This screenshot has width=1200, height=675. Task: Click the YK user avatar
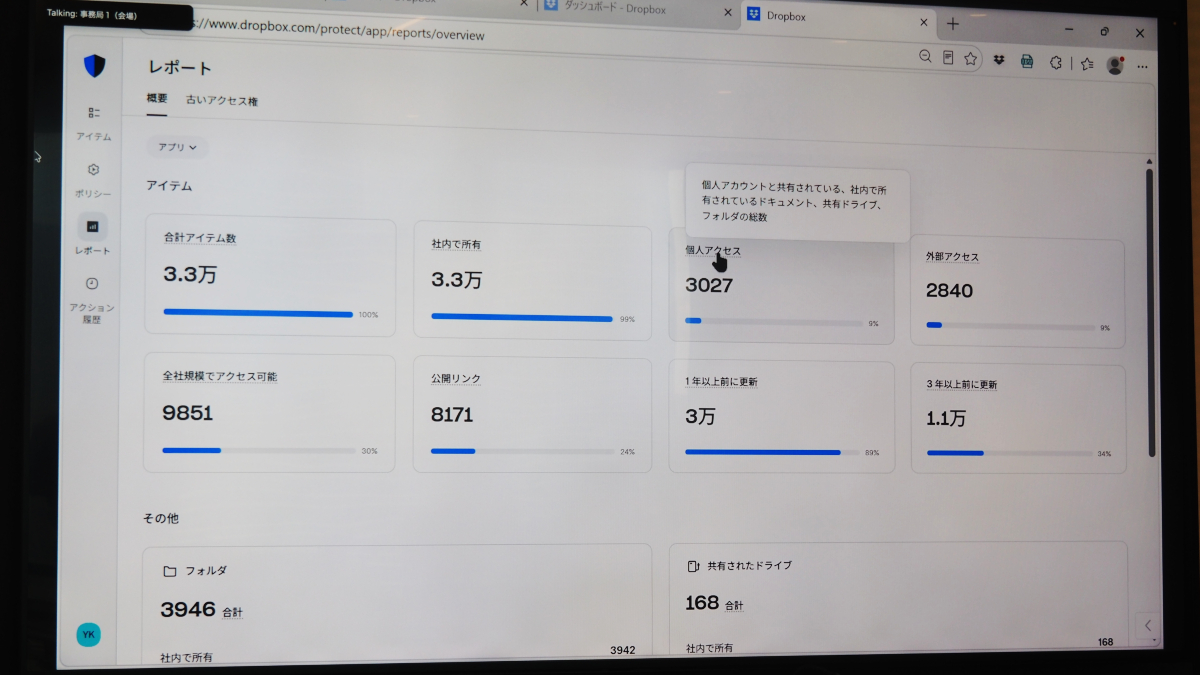click(x=88, y=634)
